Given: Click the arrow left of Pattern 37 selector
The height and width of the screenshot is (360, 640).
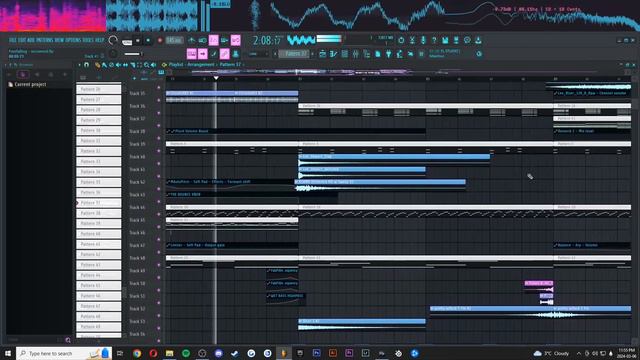Looking at the screenshot, I should tap(275, 54).
